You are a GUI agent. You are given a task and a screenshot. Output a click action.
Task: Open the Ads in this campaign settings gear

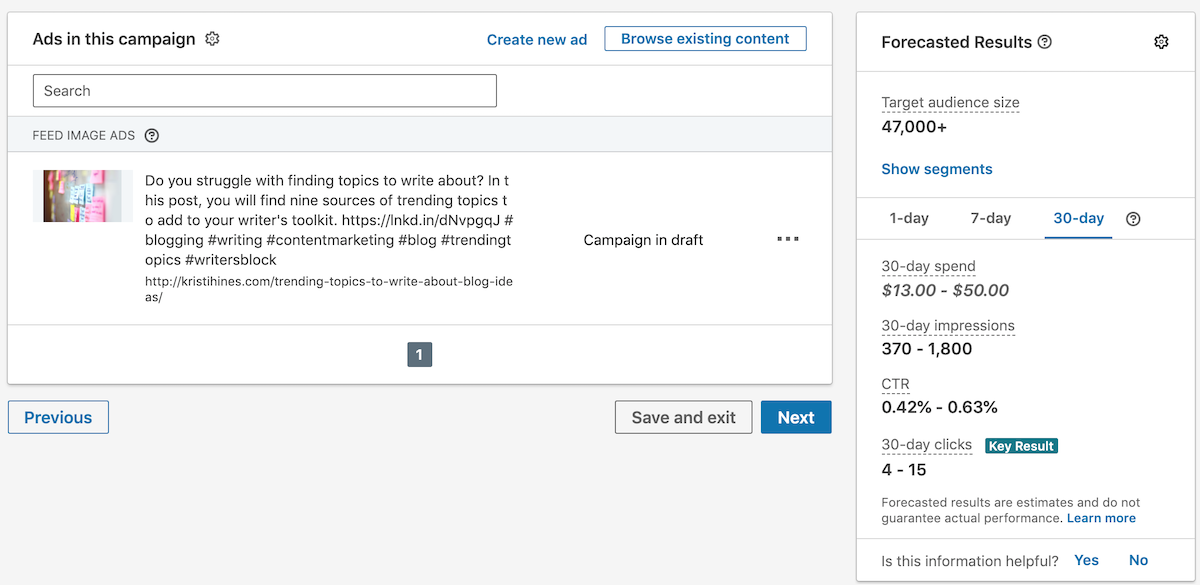pos(211,38)
